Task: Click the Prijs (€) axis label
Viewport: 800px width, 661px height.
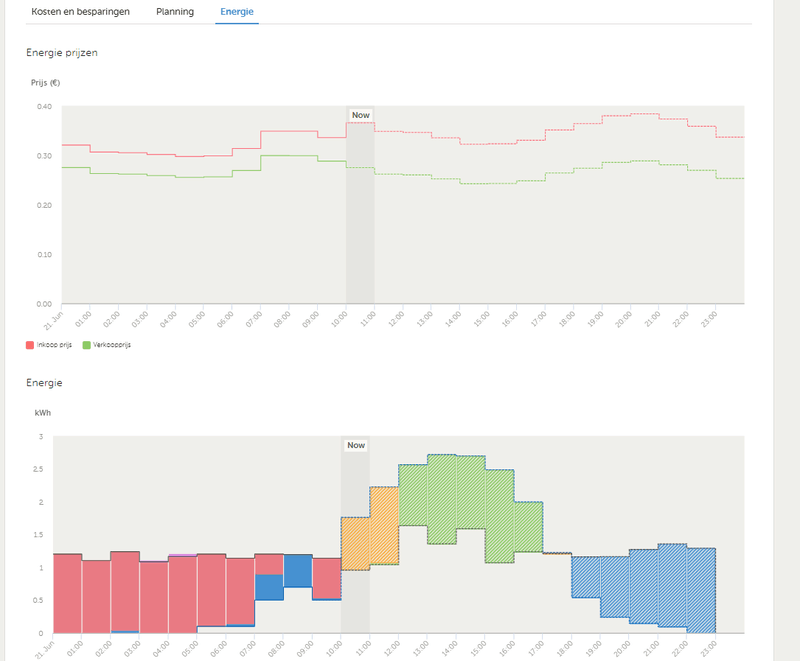Action: click(x=45, y=83)
